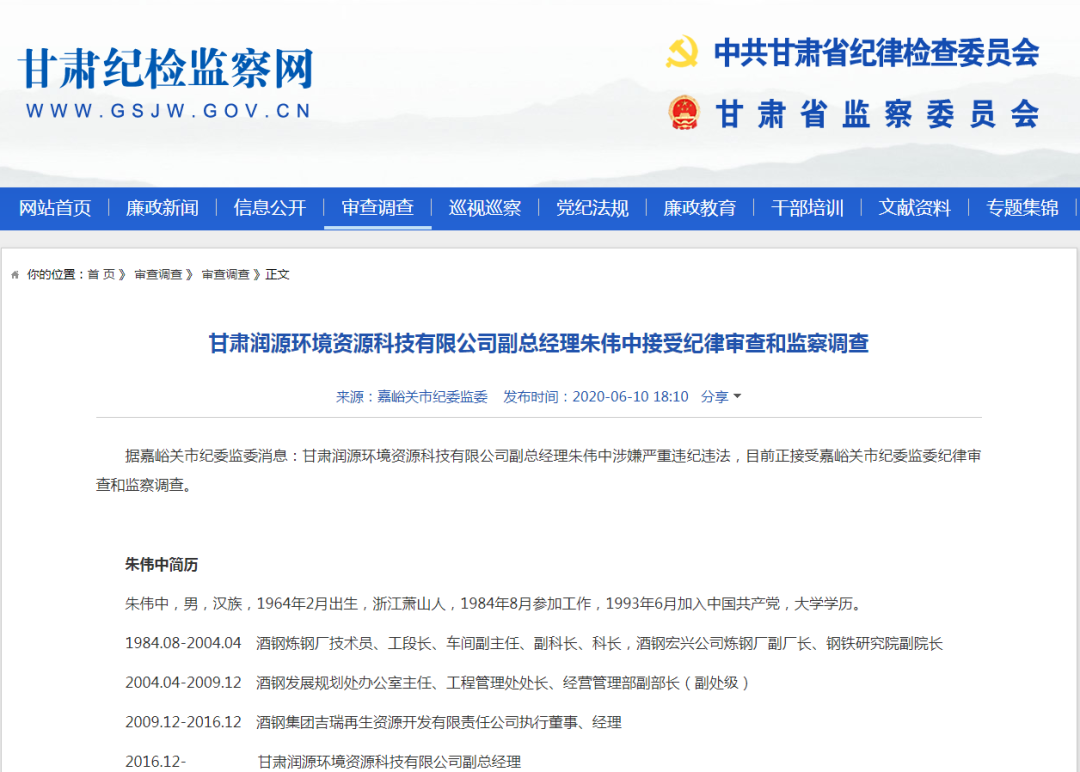Image resolution: width=1080 pixels, height=772 pixels.
Task: Click 中共甘肃省纪律检查委员会 header title
Action: [x=876, y=53]
